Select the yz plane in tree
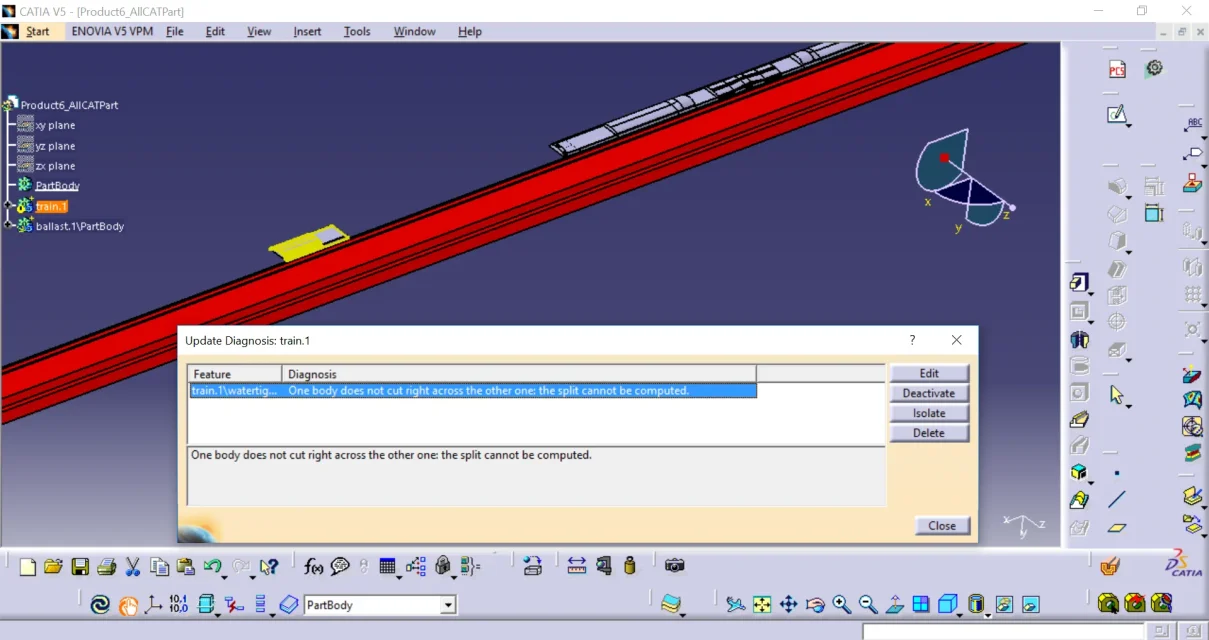 [55, 146]
